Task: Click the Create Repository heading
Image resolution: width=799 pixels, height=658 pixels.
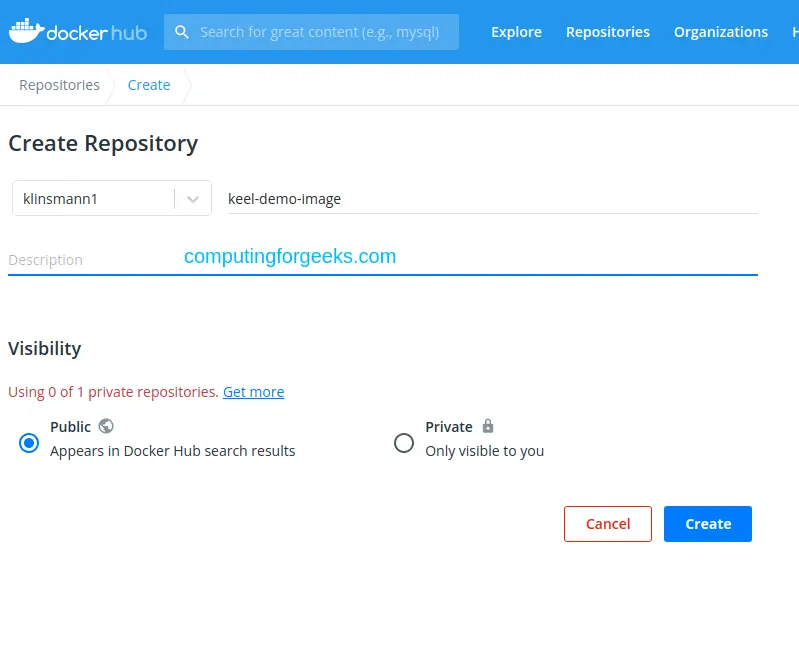Action: pyautogui.click(x=103, y=143)
